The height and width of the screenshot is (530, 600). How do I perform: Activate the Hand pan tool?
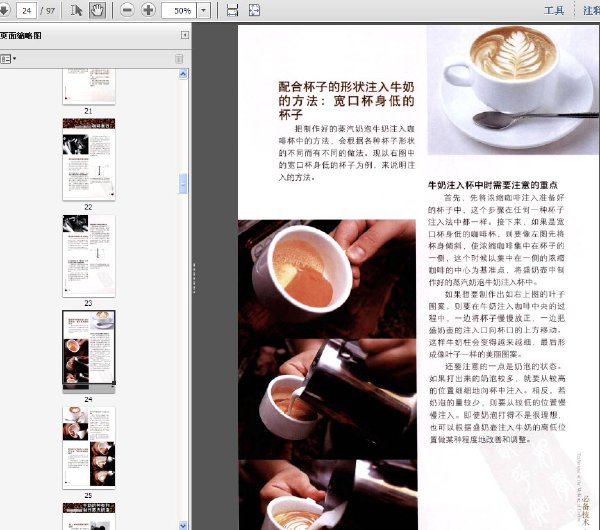[x=97, y=10]
